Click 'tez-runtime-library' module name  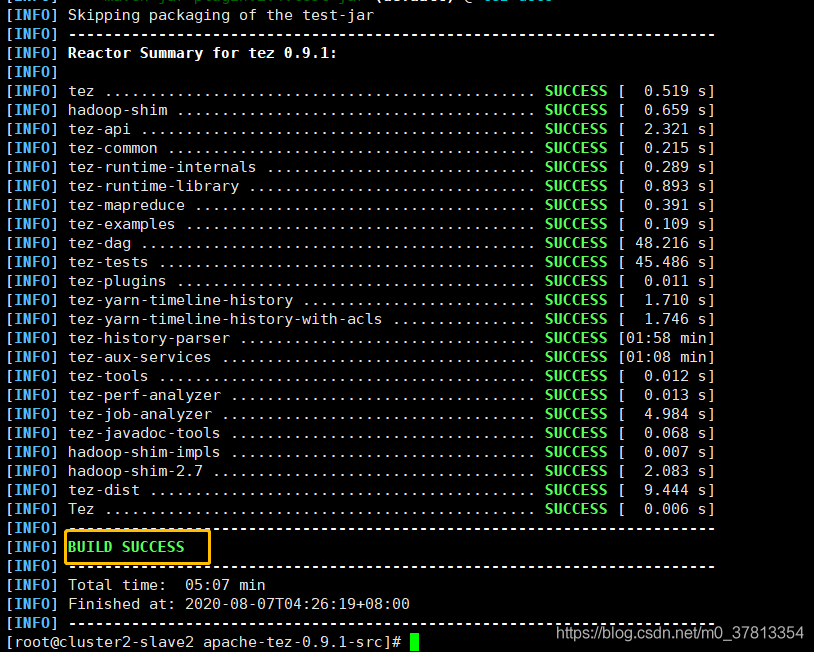pos(154,186)
